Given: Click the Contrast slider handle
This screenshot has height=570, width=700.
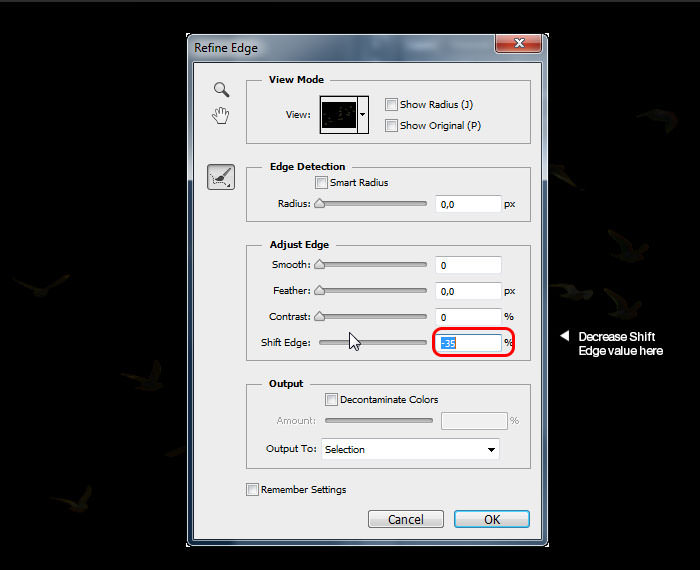Looking at the screenshot, I should pyautogui.click(x=320, y=316).
